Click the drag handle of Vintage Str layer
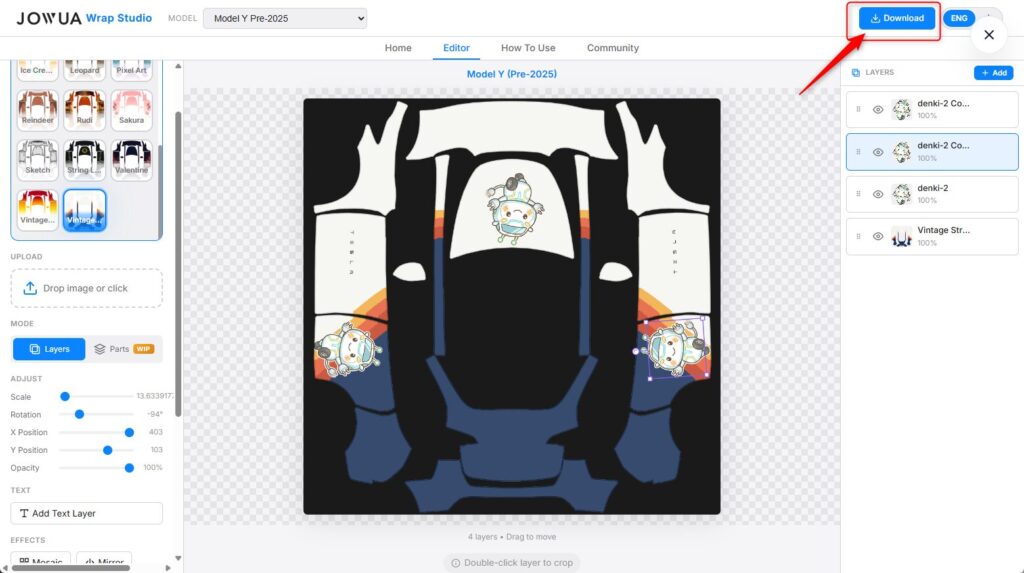The image size is (1024, 573). 858,236
